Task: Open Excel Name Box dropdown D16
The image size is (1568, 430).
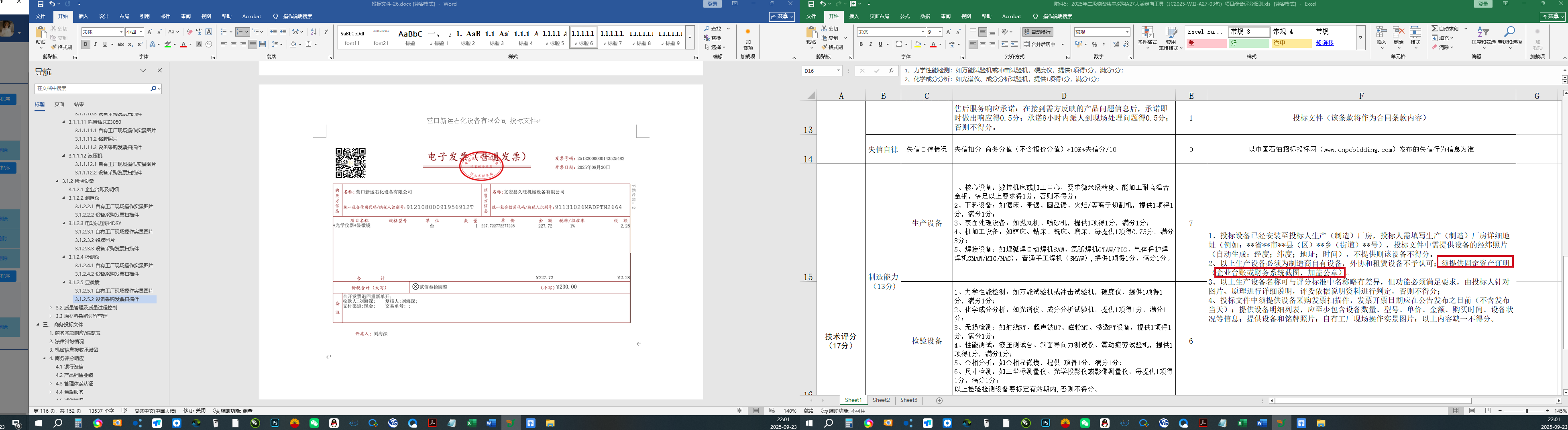Action: [838, 71]
